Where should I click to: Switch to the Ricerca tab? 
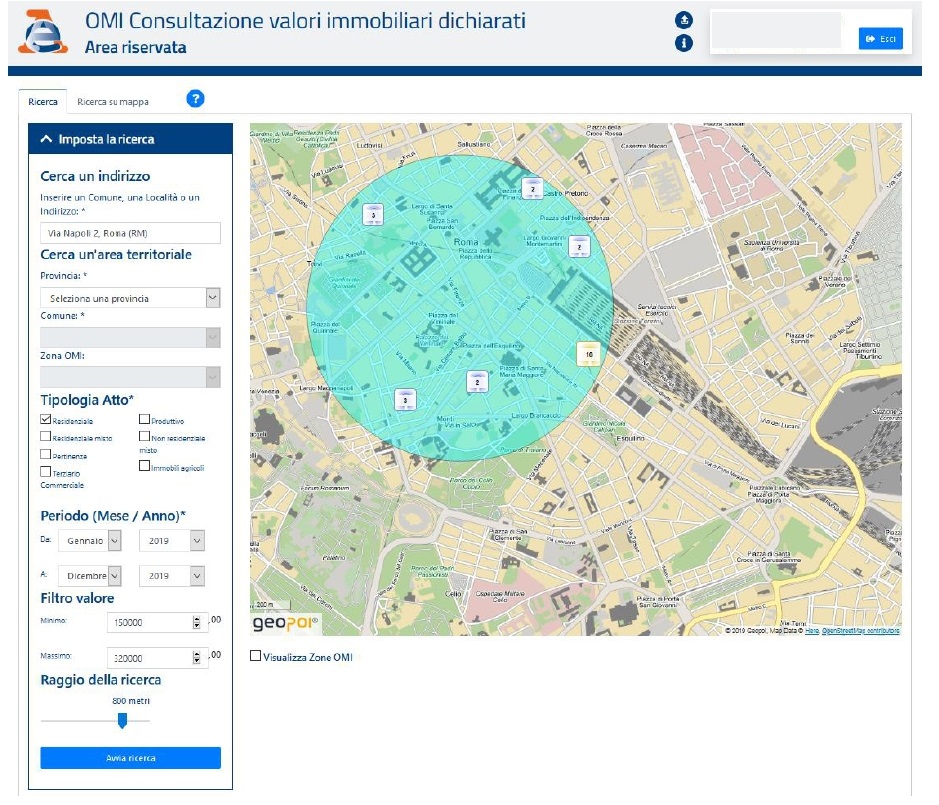[x=43, y=101]
